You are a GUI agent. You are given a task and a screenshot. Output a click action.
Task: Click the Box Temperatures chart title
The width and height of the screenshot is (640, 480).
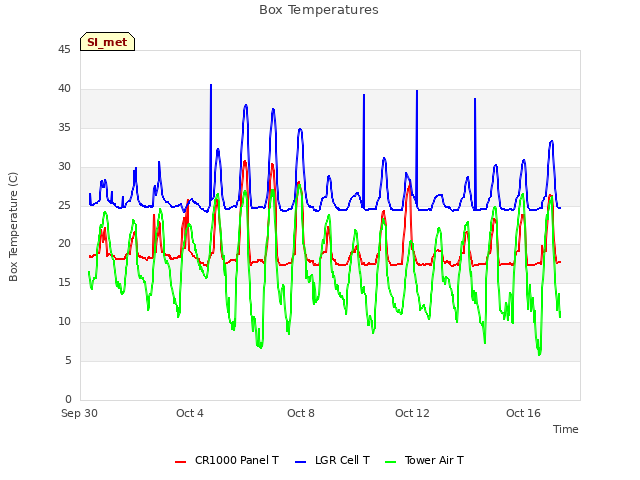[x=319, y=10]
